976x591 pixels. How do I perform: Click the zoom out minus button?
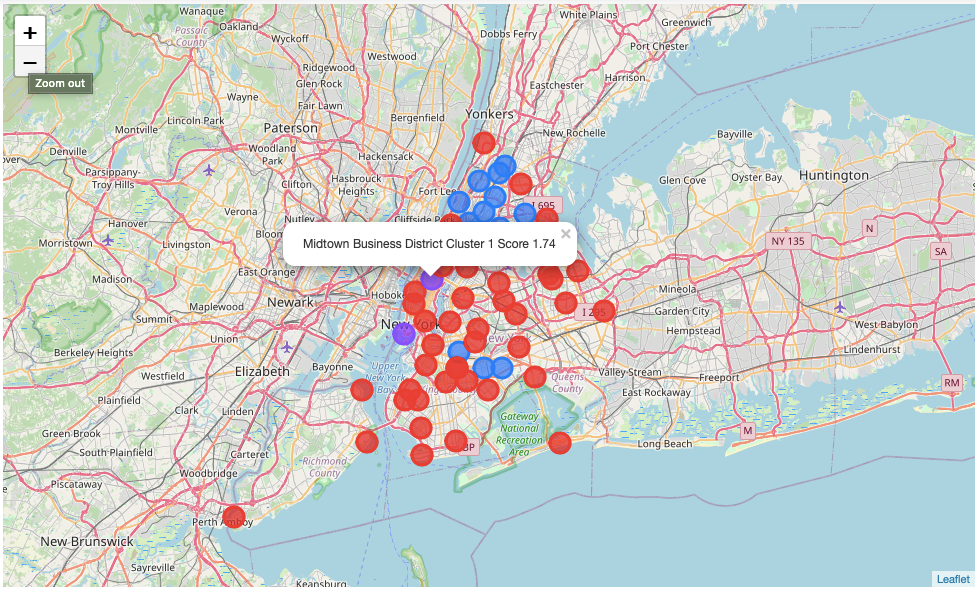coord(28,62)
